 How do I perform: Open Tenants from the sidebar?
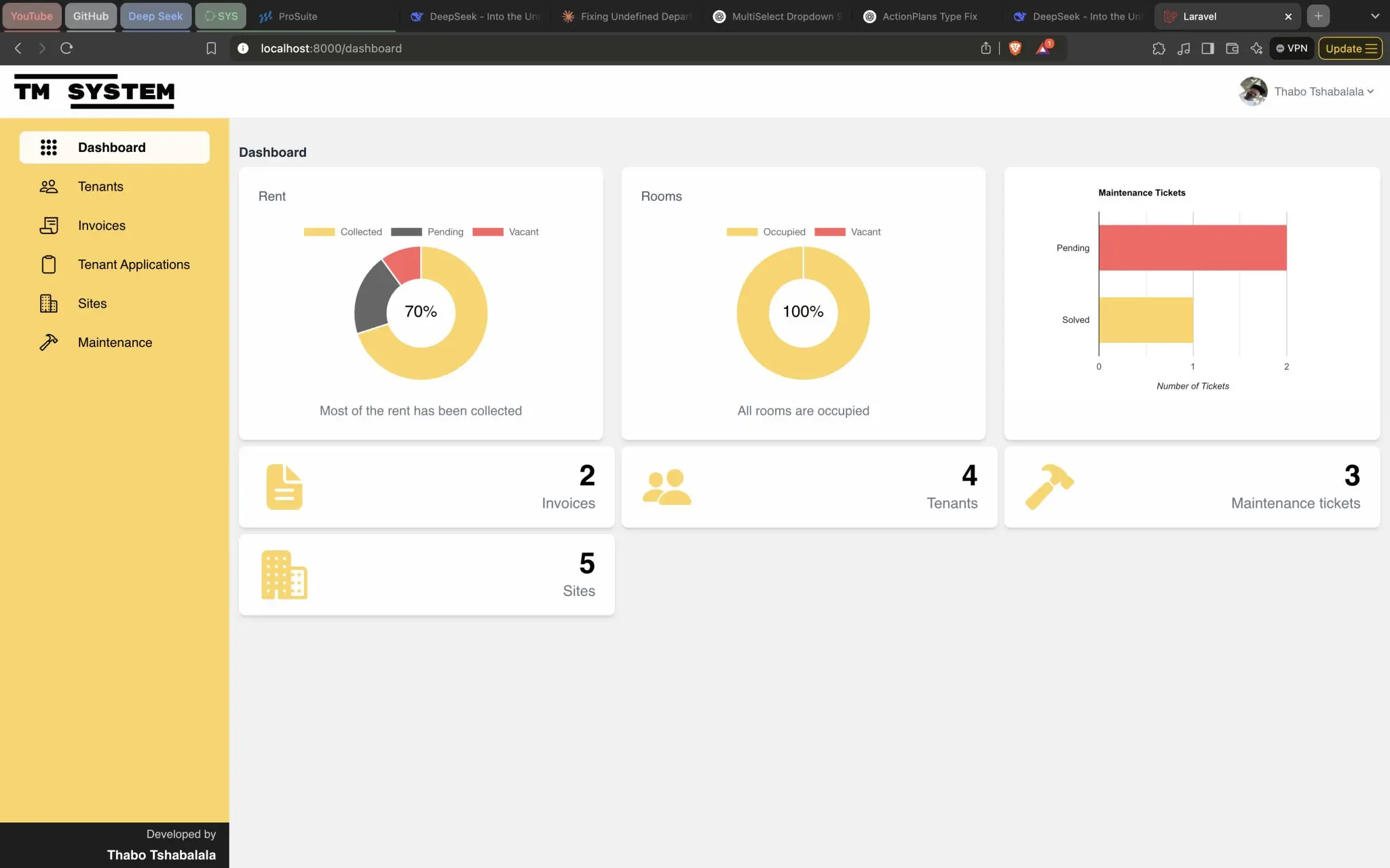[x=100, y=186]
